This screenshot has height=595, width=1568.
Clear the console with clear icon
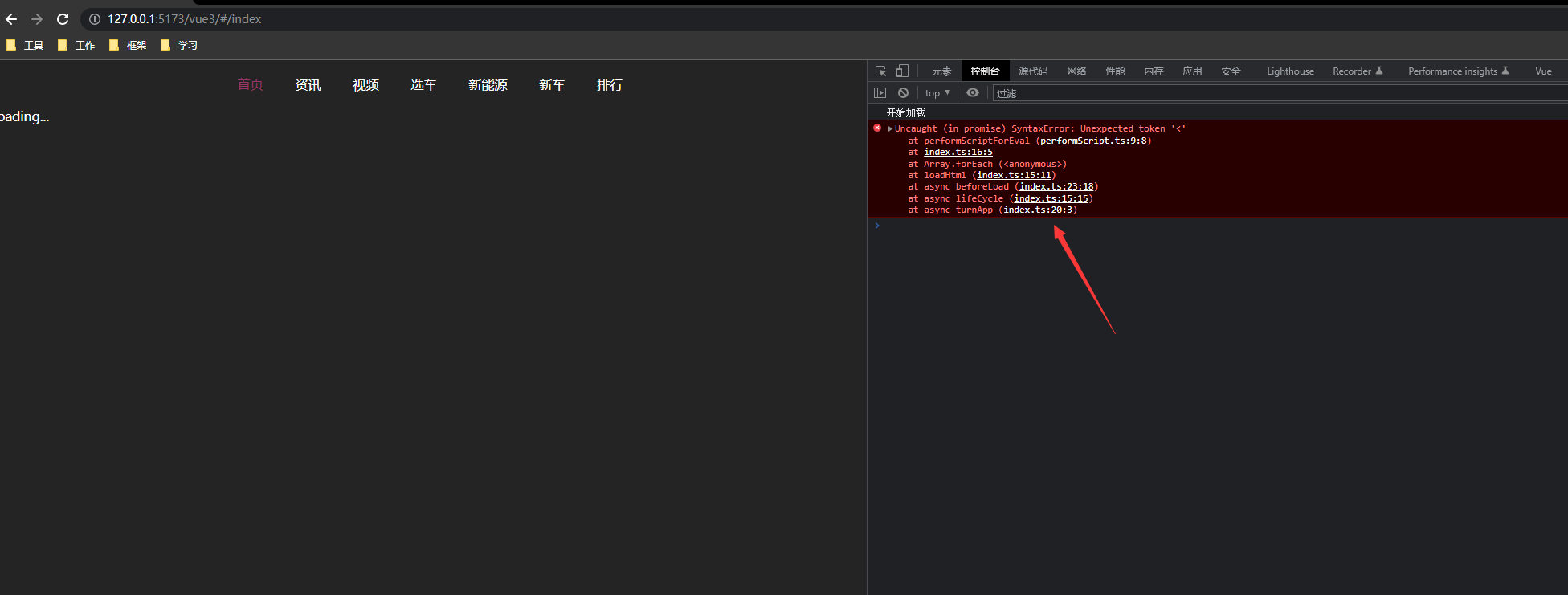pos(903,93)
